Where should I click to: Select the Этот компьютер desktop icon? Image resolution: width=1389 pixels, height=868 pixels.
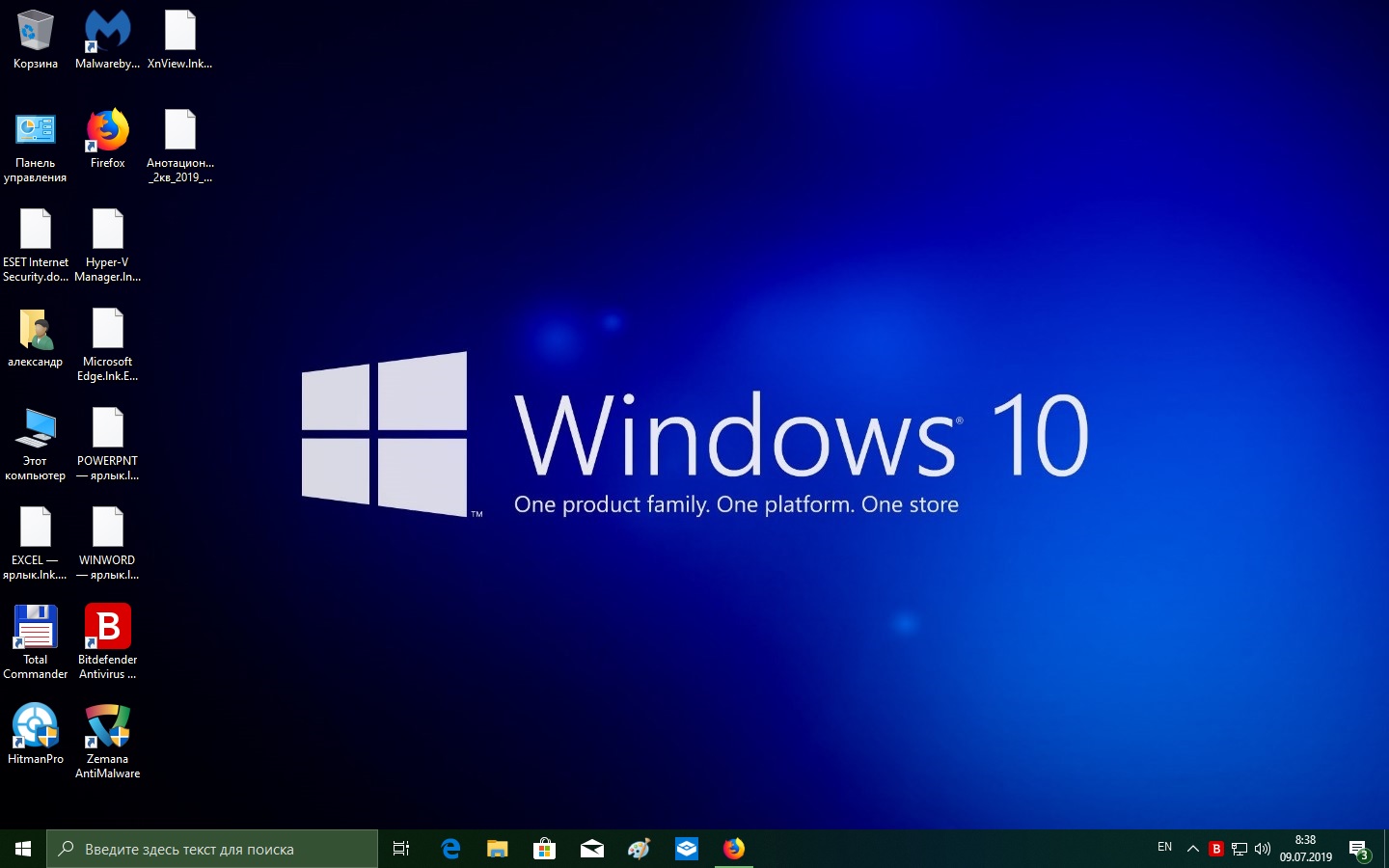click(x=36, y=428)
